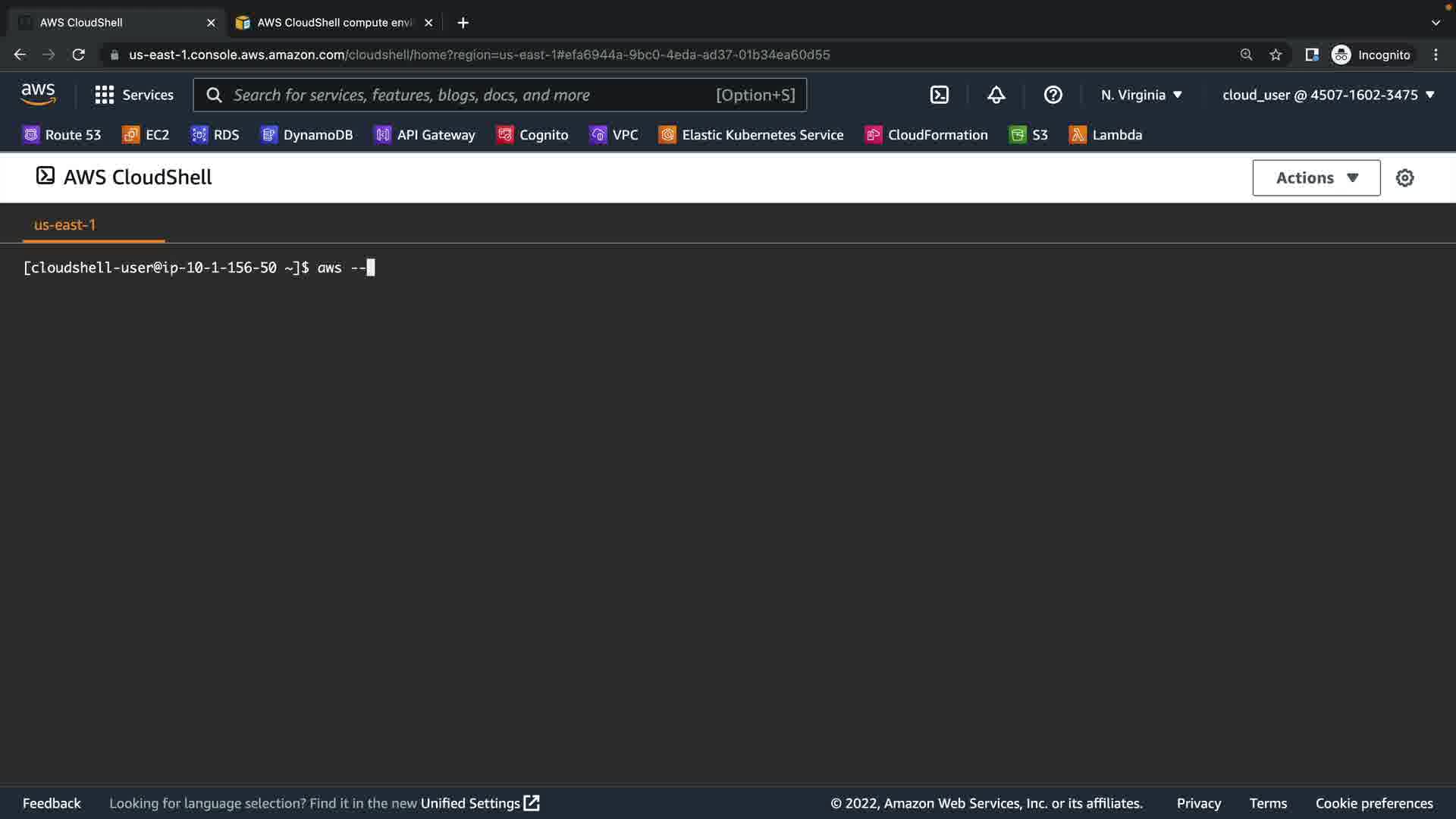
Task: Expand the cloud_user account menu
Action: coord(1328,95)
